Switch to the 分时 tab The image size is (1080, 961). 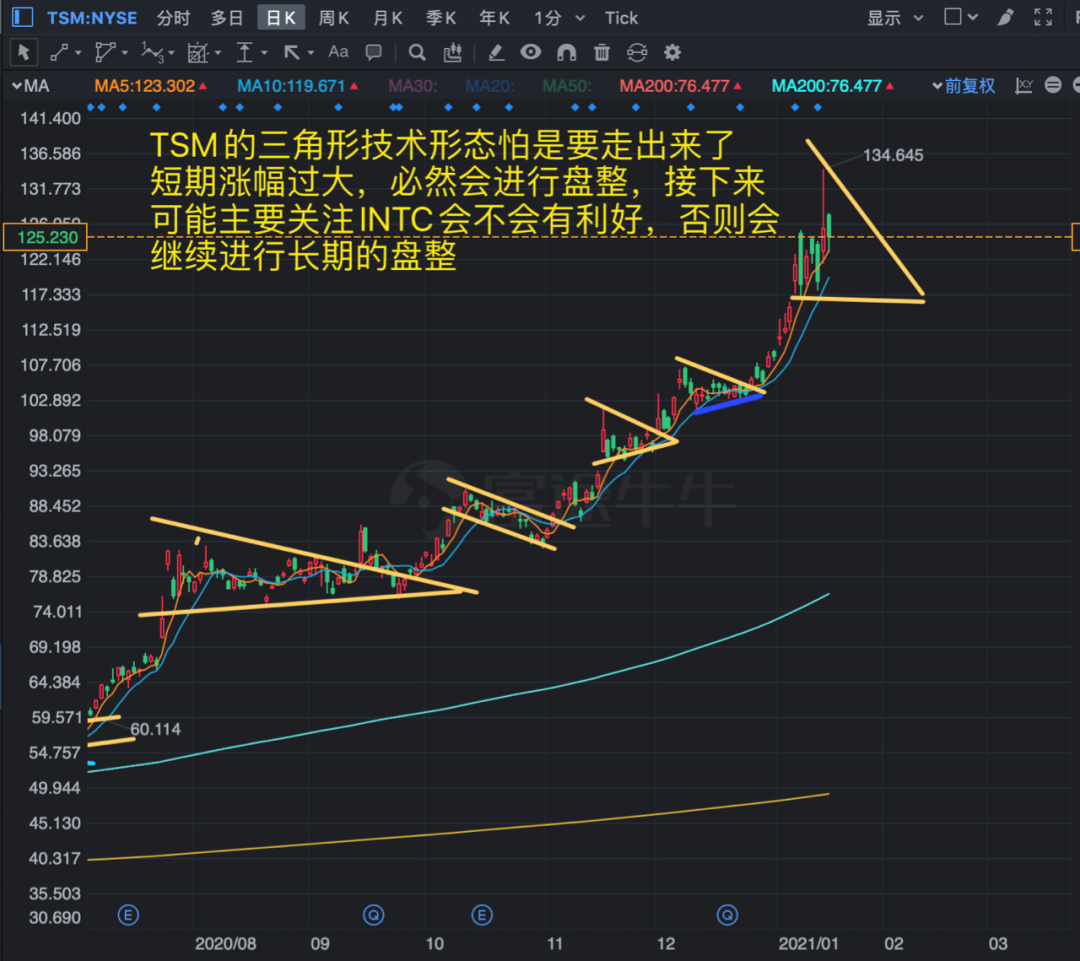(173, 18)
